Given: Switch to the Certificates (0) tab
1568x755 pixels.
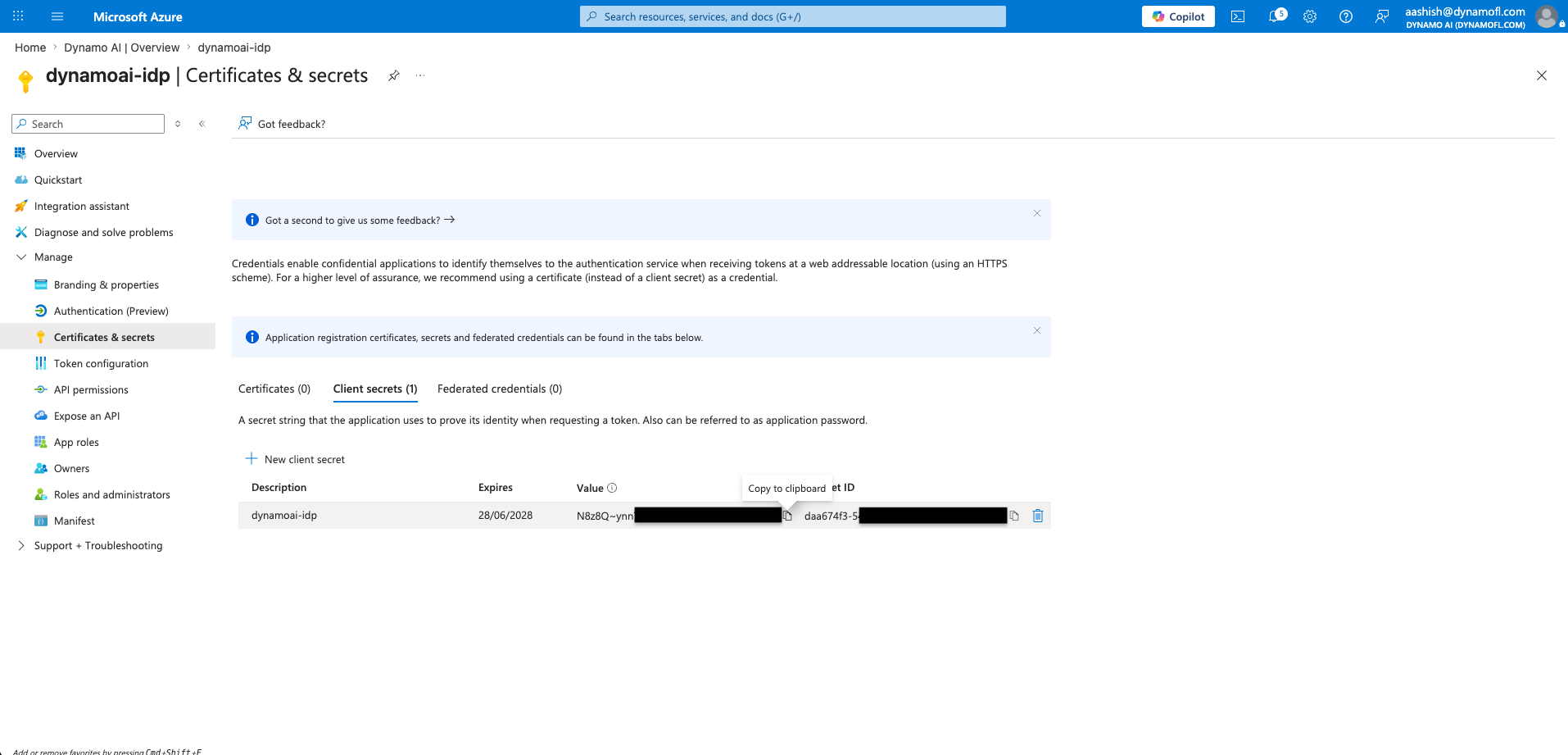Looking at the screenshot, I should coord(274,389).
